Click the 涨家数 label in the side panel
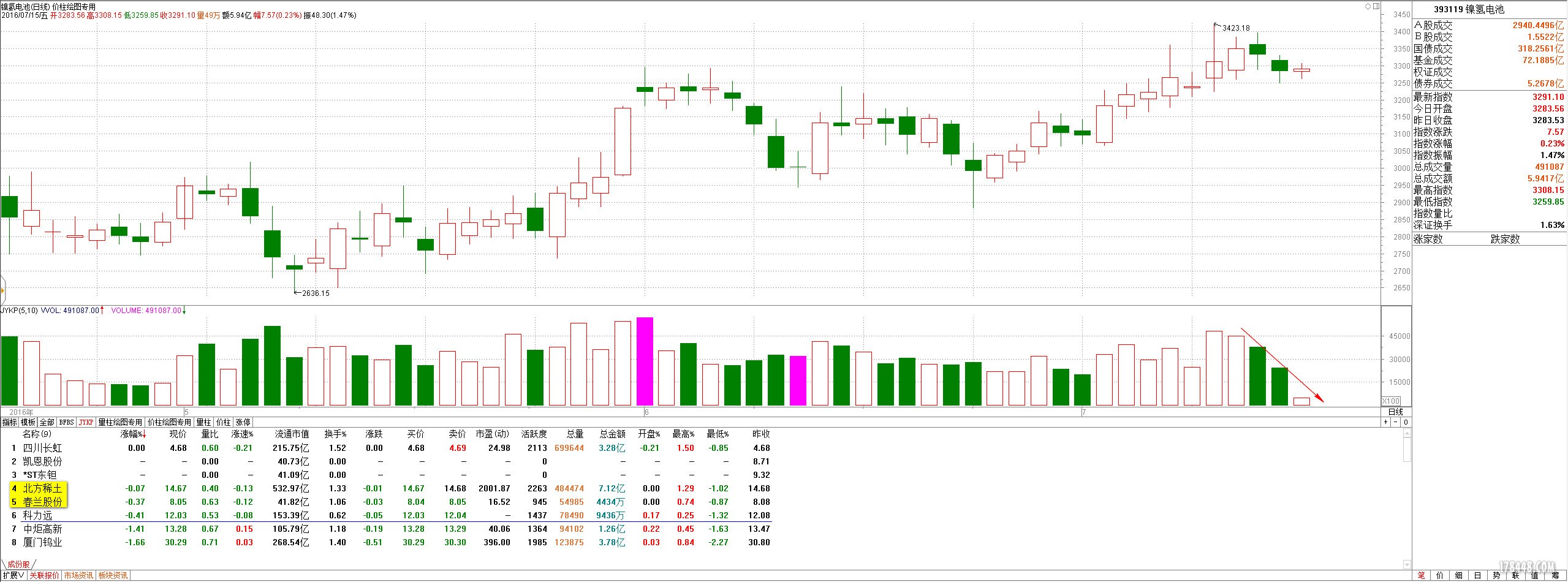1568x582 pixels. click(x=1428, y=239)
